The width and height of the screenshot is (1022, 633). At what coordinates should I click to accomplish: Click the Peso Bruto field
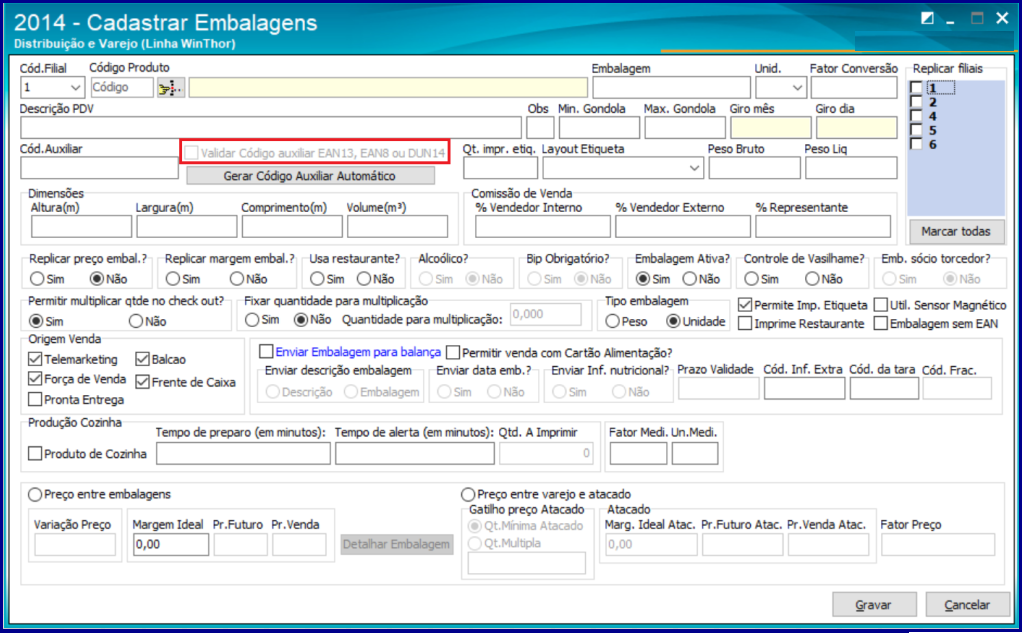coord(755,168)
